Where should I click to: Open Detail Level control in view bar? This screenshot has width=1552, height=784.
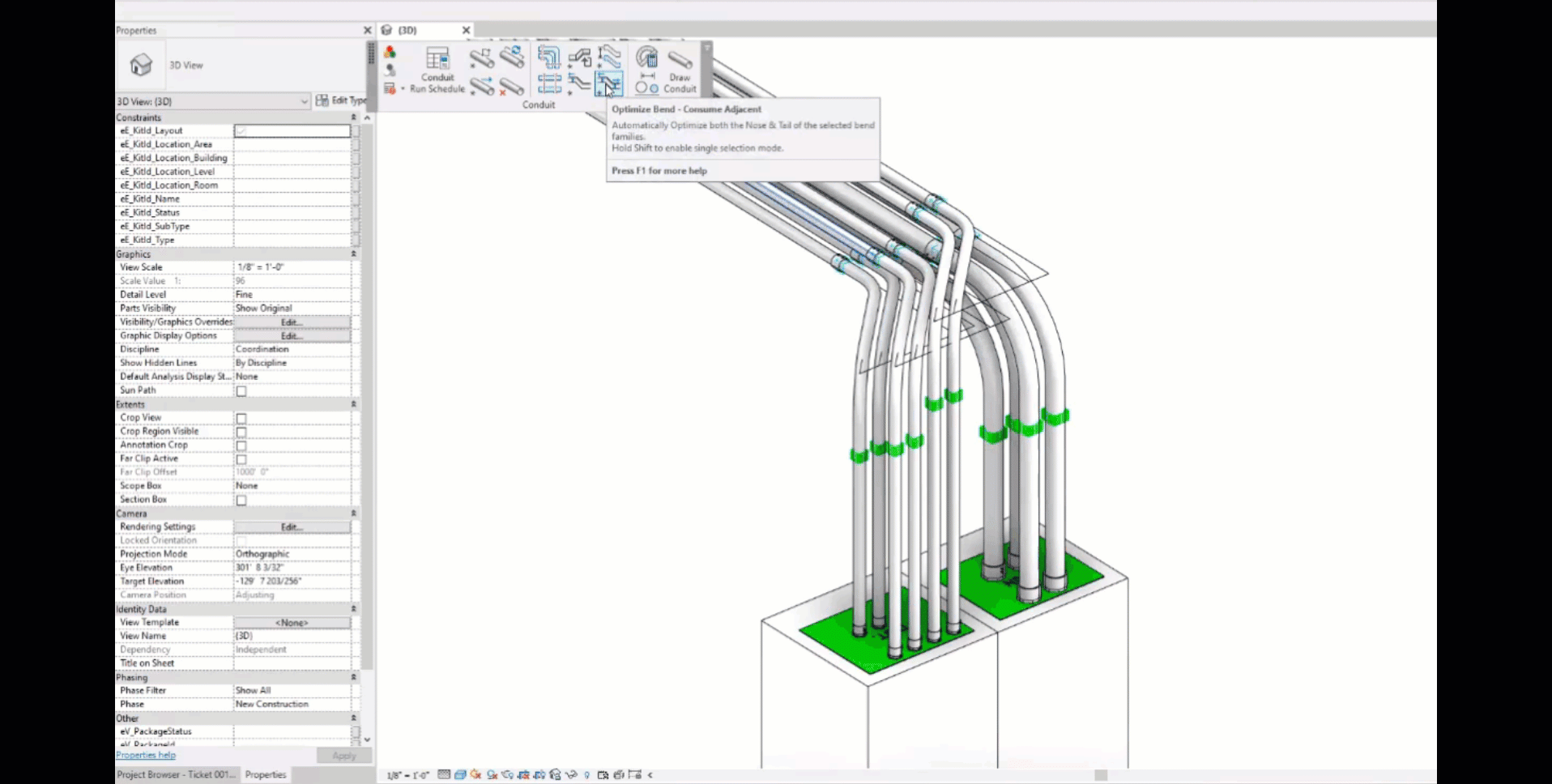click(444, 775)
